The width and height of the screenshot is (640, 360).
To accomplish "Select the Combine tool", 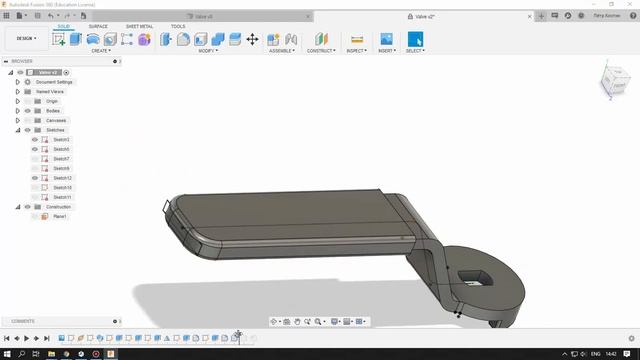I will (218, 39).
